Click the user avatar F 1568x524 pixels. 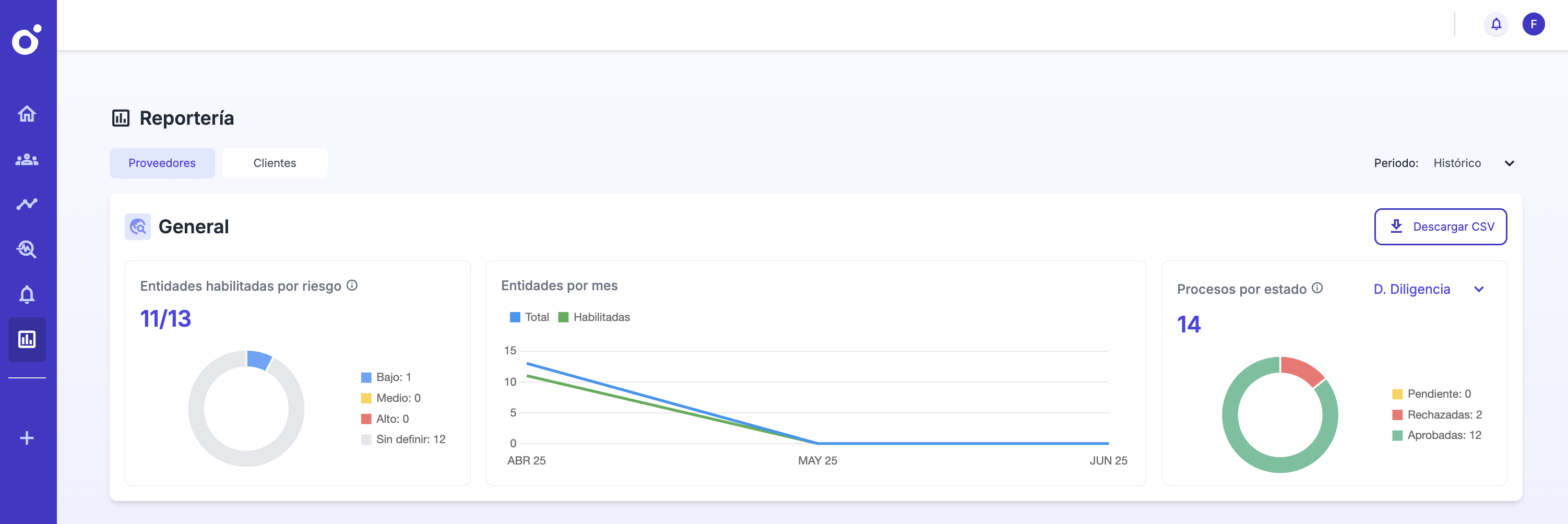point(1533,25)
